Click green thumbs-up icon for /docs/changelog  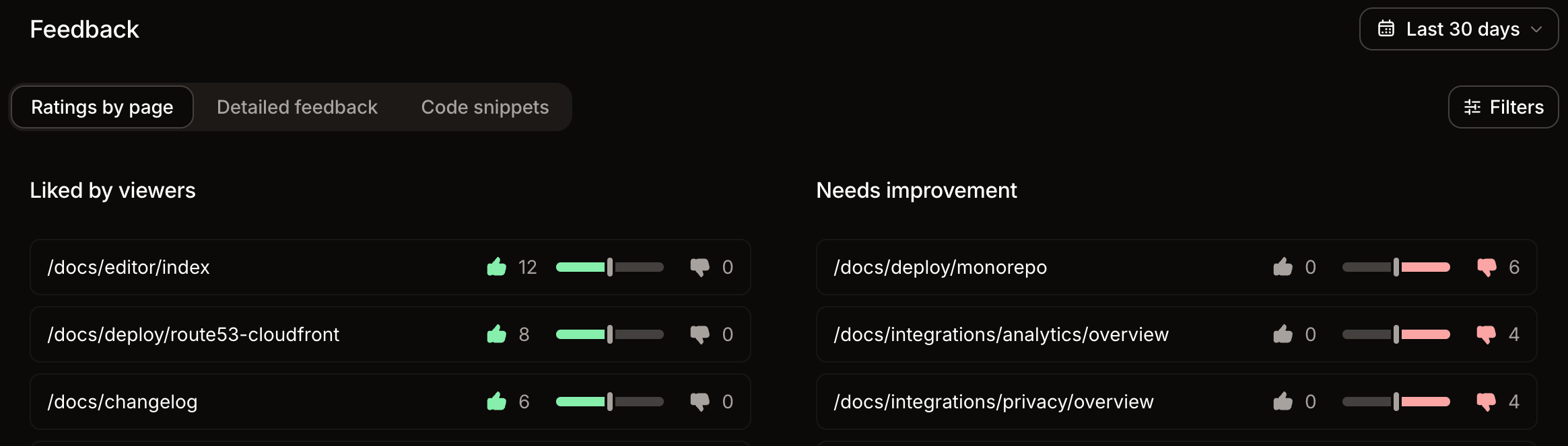pos(497,401)
